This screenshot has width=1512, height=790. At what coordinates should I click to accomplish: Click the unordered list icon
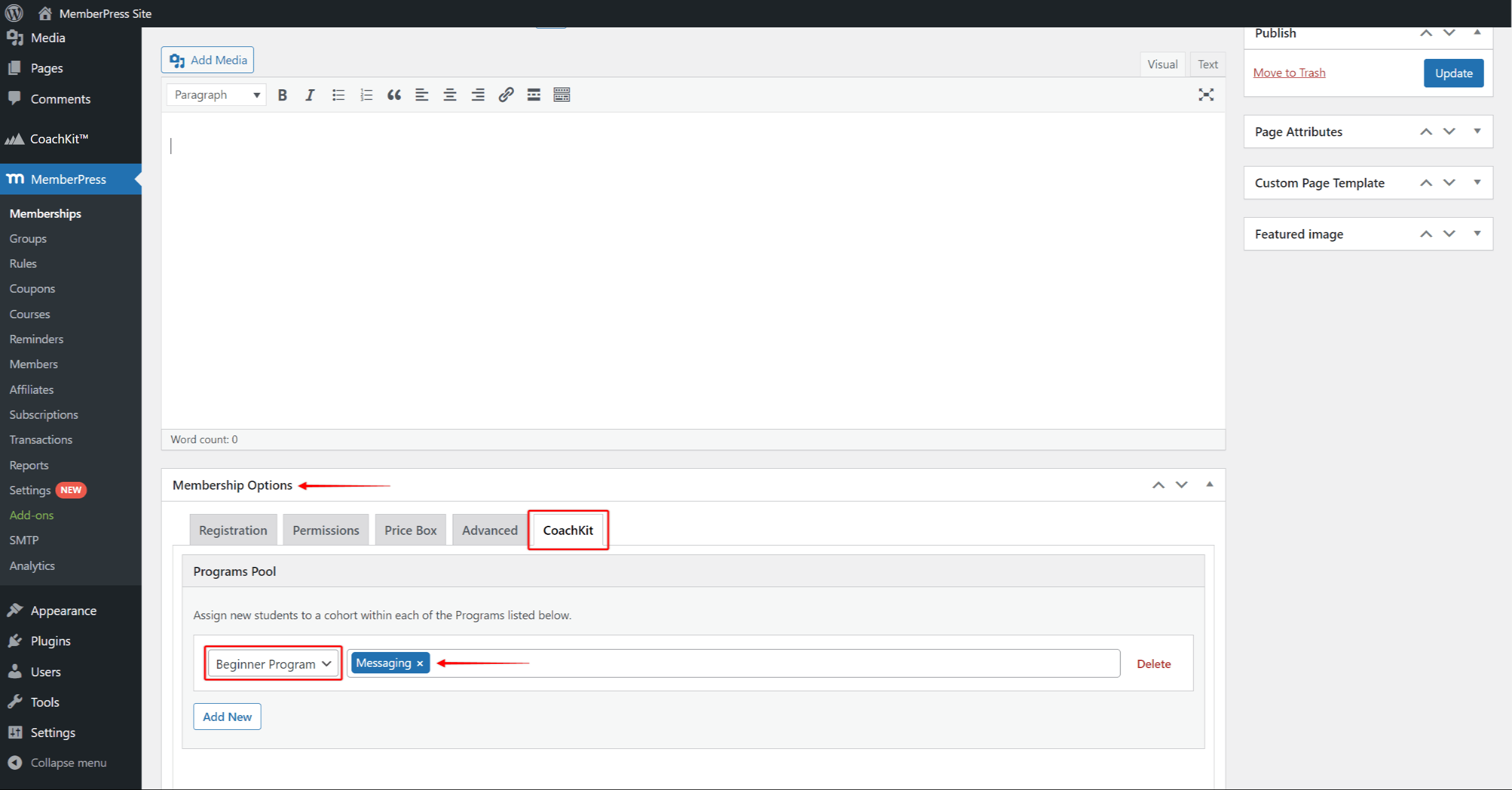(339, 95)
